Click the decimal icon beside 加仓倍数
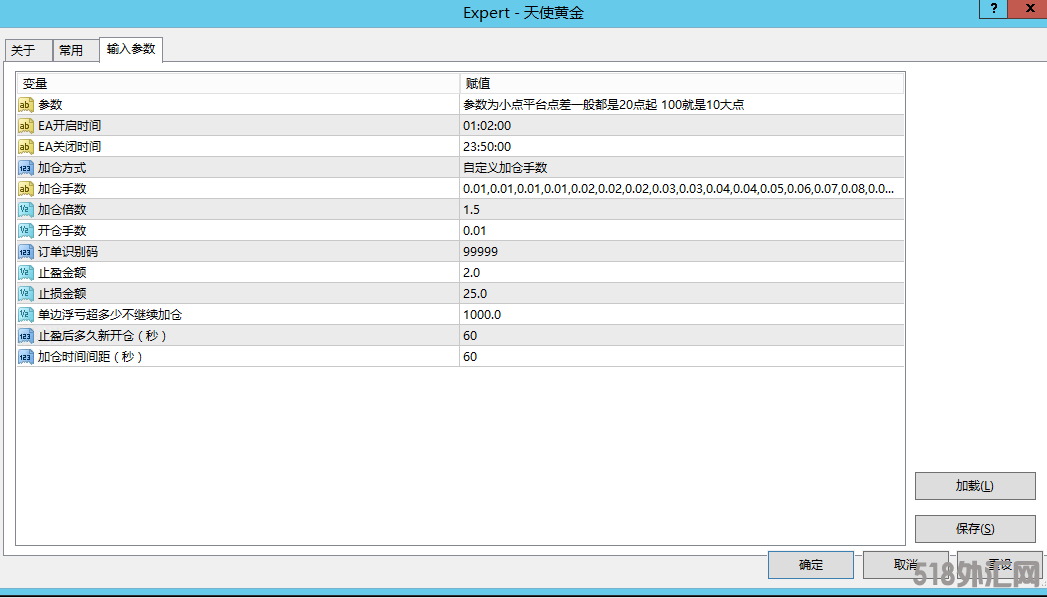 (26, 210)
